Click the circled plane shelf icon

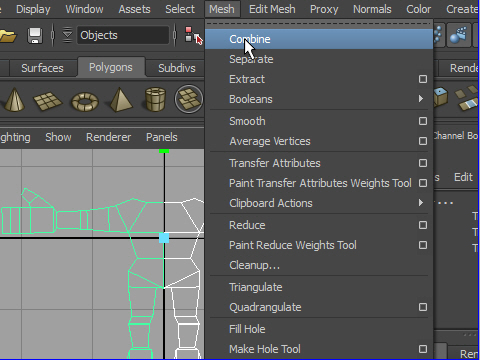(x=189, y=99)
